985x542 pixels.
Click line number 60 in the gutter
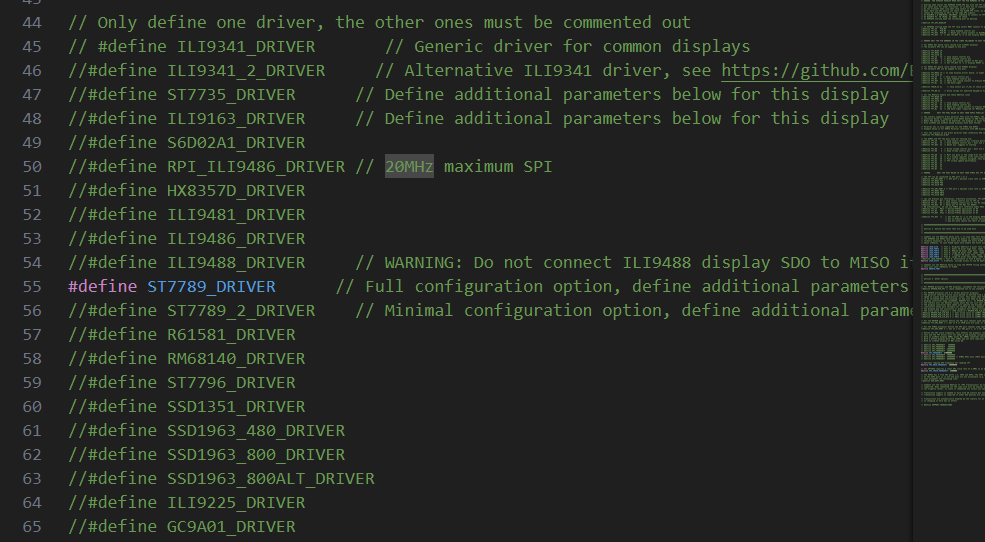click(31, 406)
